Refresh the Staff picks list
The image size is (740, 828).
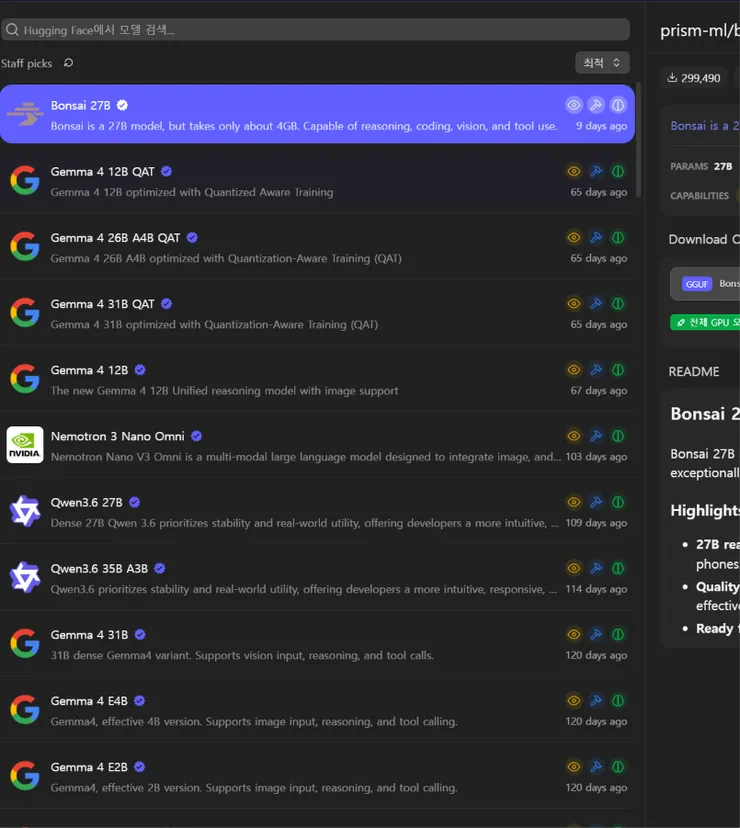click(x=68, y=63)
